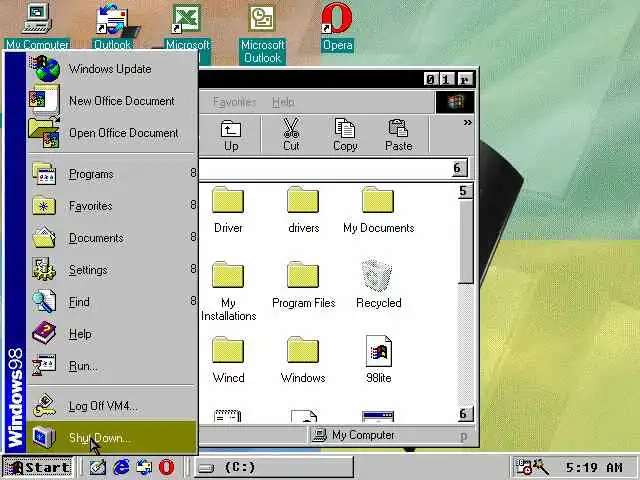Expand the Favorites submenu in Start menu

click(111, 206)
